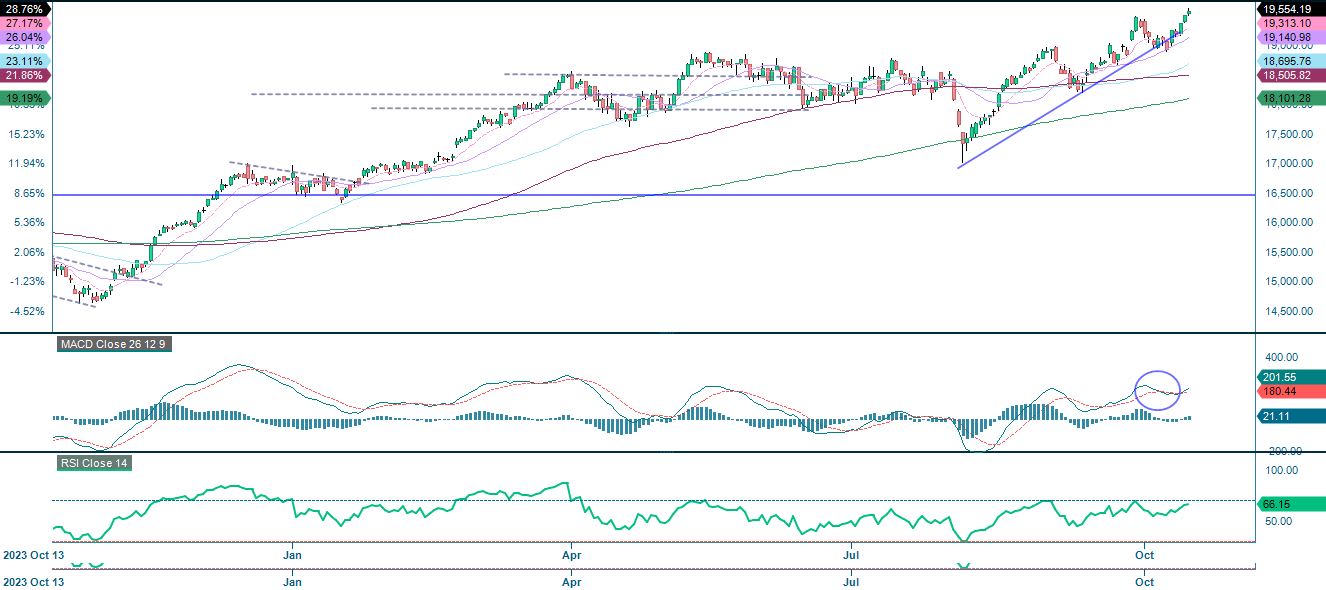
Task: Click the pink 27.17% percent tag
Action: 24,23
